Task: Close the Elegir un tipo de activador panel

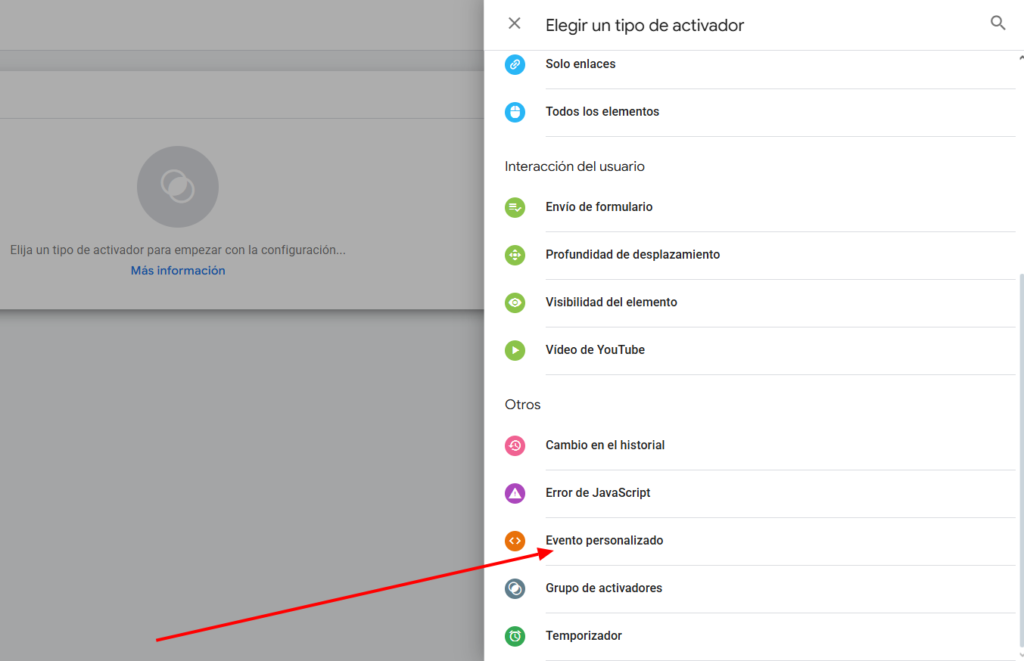Action: tap(514, 24)
